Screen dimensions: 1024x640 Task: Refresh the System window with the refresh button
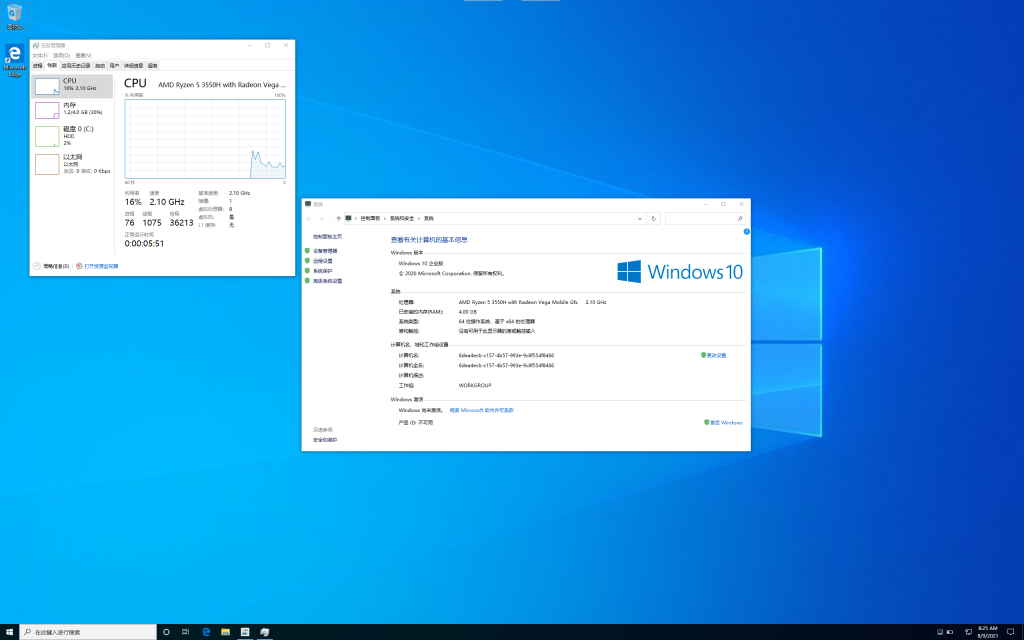(x=654, y=219)
